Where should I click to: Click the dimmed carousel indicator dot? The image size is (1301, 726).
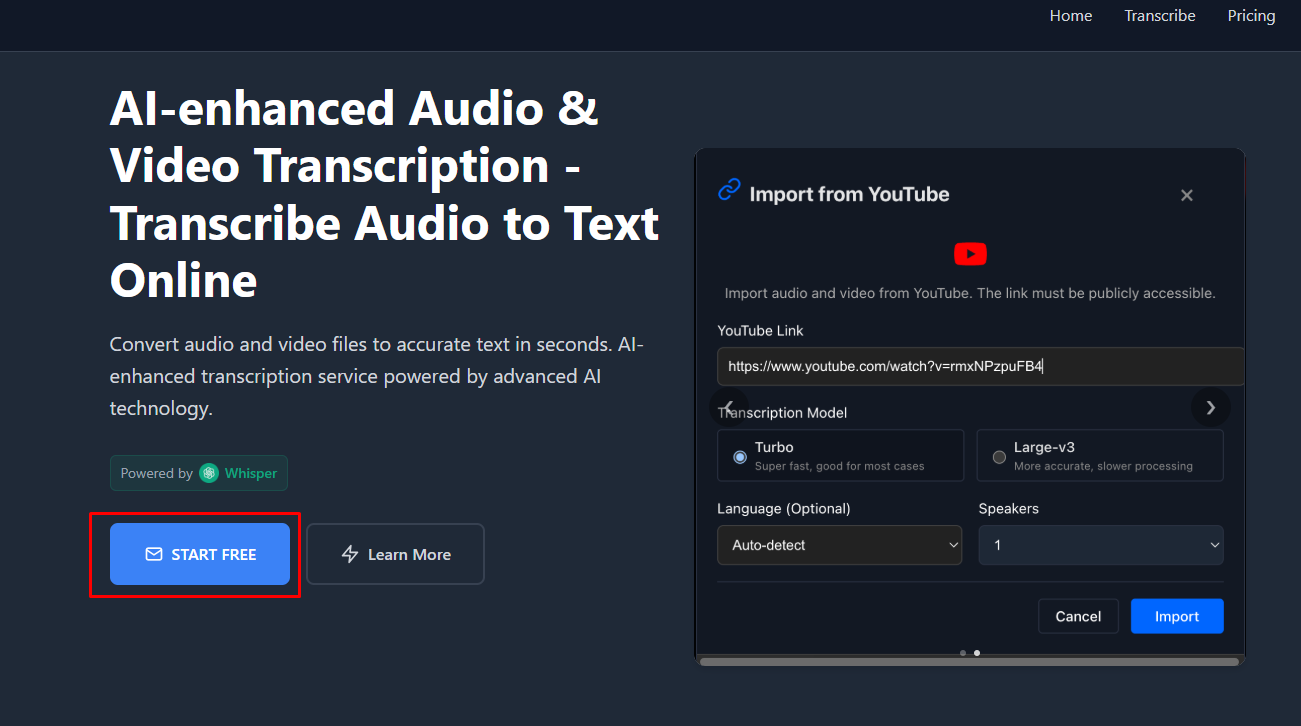click(963, 653)
